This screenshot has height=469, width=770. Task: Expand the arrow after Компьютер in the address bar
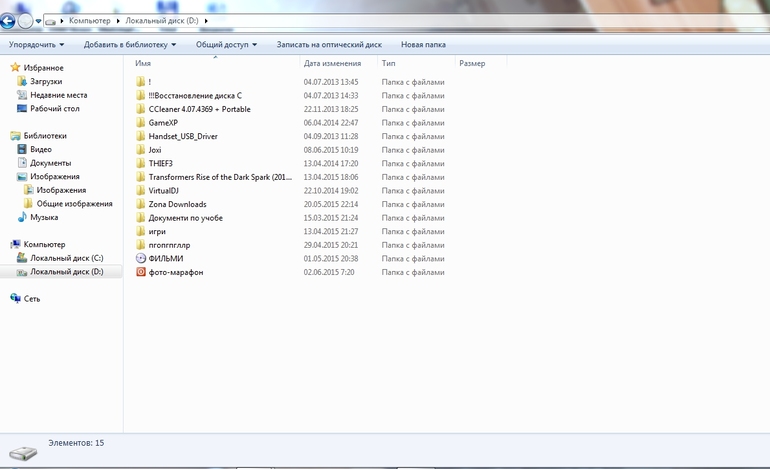(x=118, y=21)
